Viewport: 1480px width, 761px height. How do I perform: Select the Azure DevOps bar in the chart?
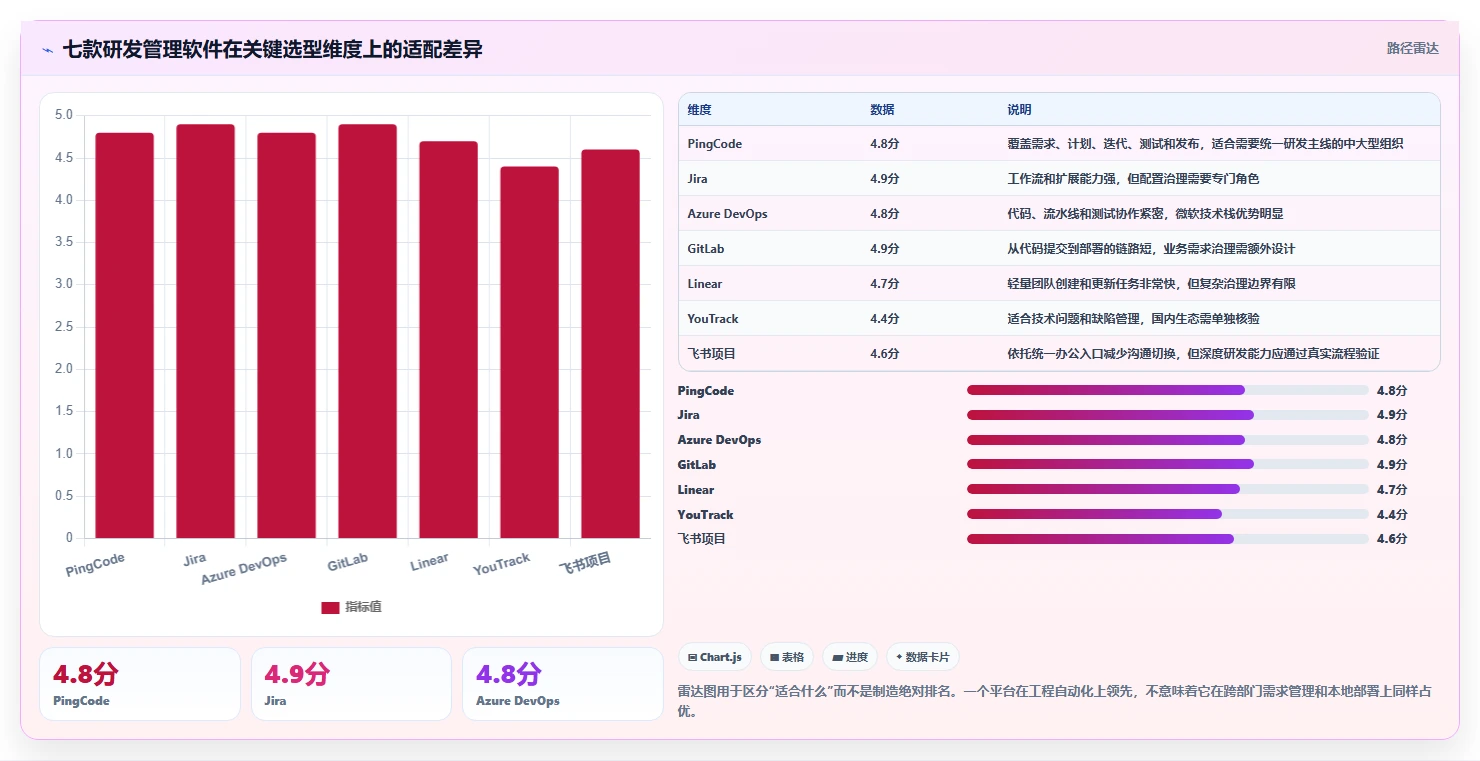pos(286,335)
